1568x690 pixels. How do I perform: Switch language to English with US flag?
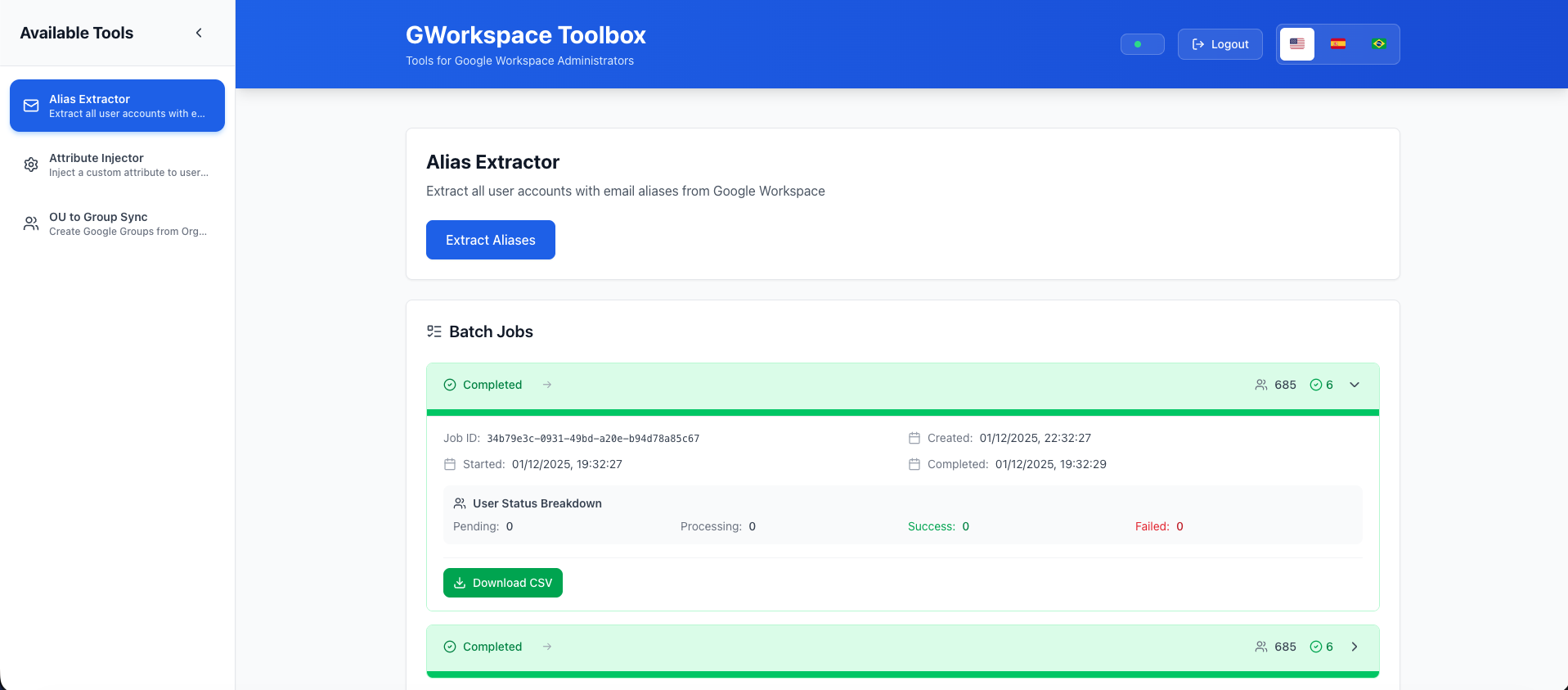[1297, 44]
